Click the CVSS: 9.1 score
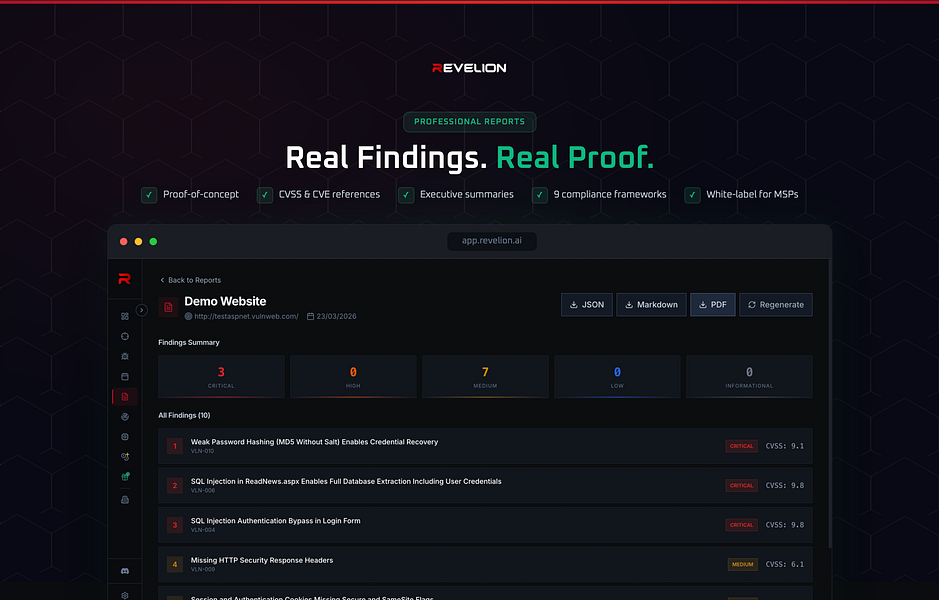Viewport: 939px width, 600px height. coord(784,446)
